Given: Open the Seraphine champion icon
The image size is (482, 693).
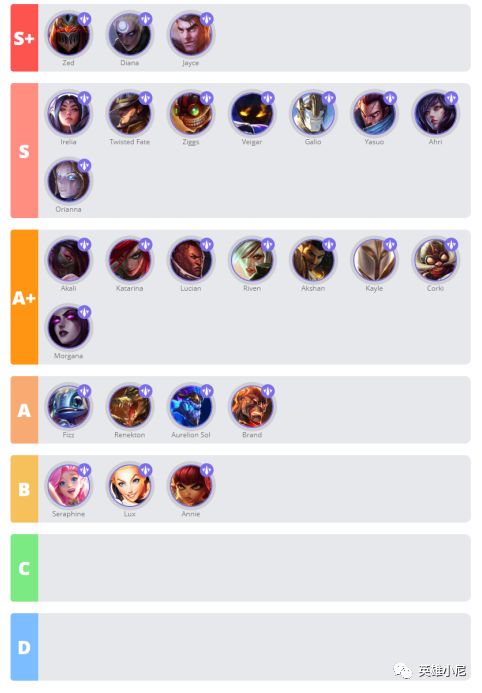Looking at the screenshot, I should [x=68, y=486].
